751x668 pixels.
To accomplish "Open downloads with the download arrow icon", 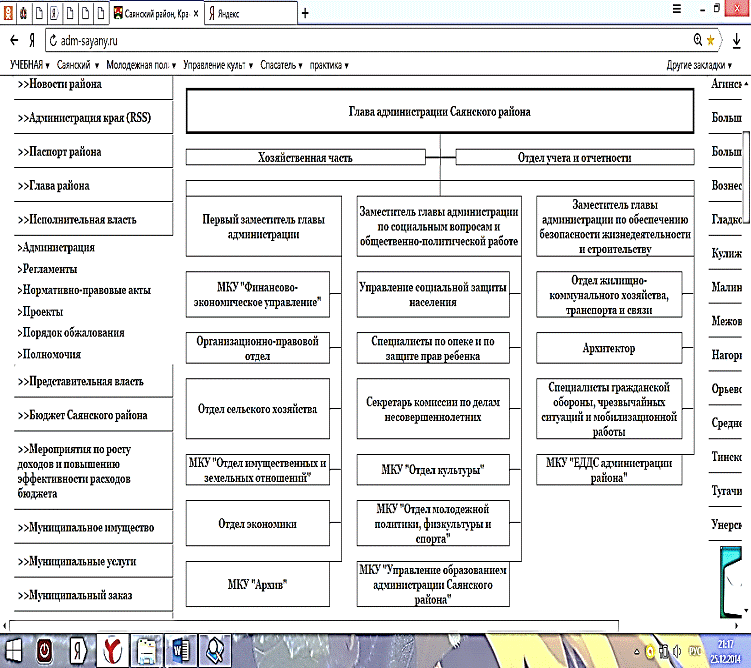I will point(737,40).
